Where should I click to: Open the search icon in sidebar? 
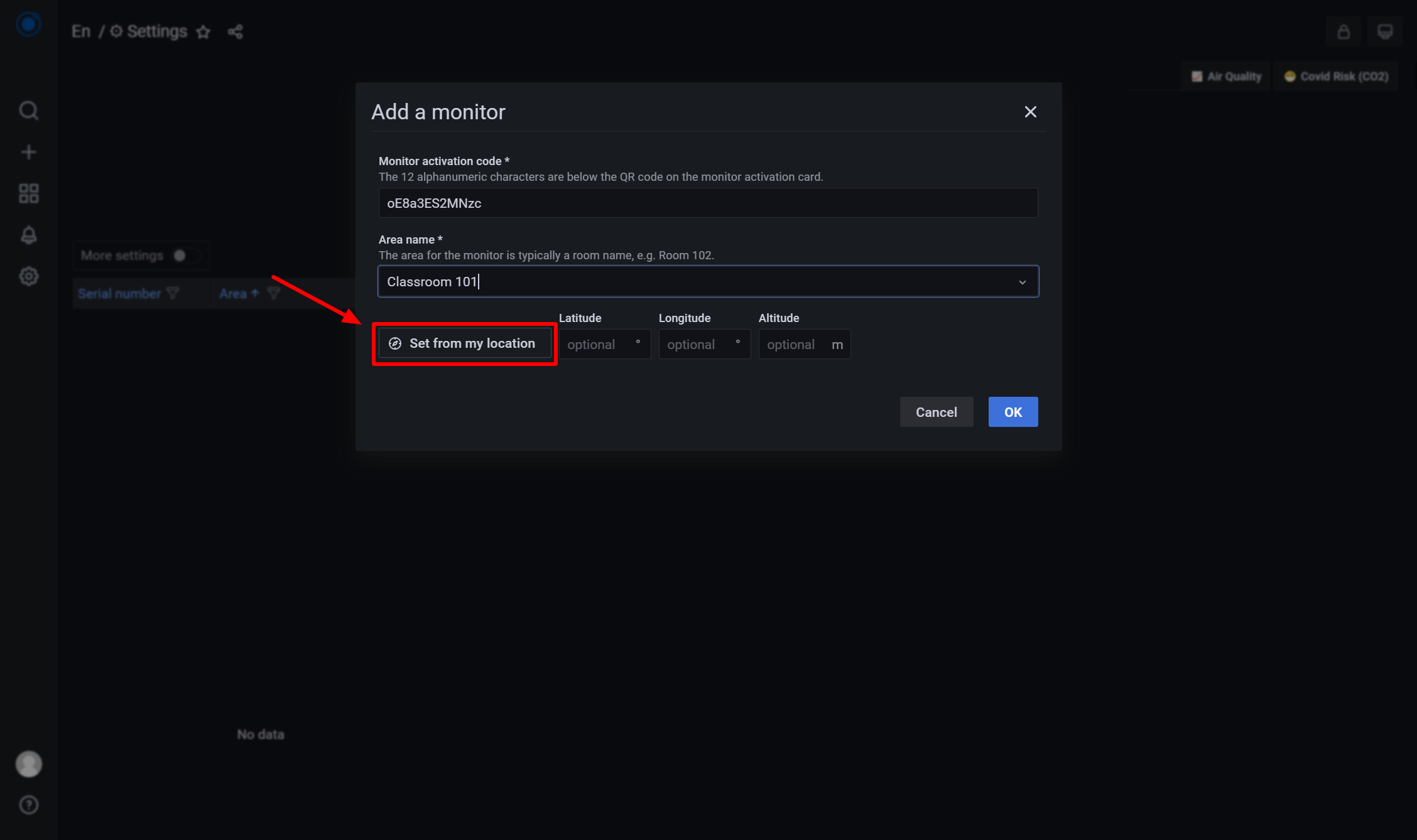[28, 110]
